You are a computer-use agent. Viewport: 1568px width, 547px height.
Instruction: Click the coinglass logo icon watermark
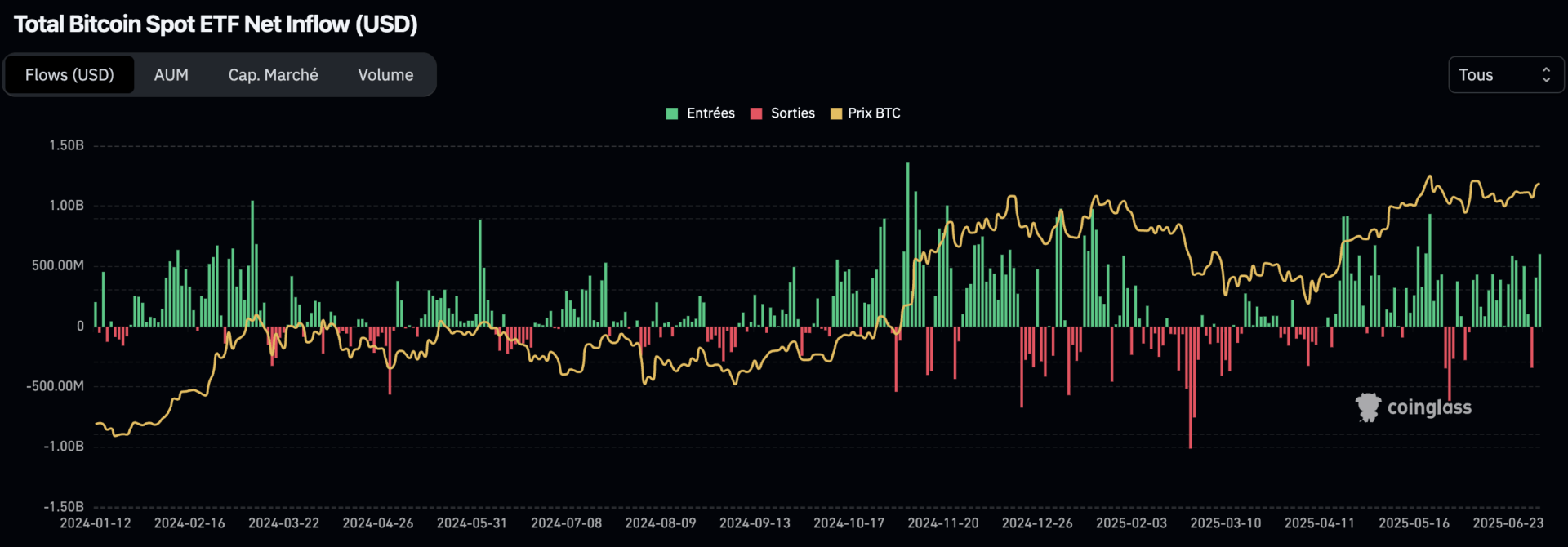pos(1368,407)
